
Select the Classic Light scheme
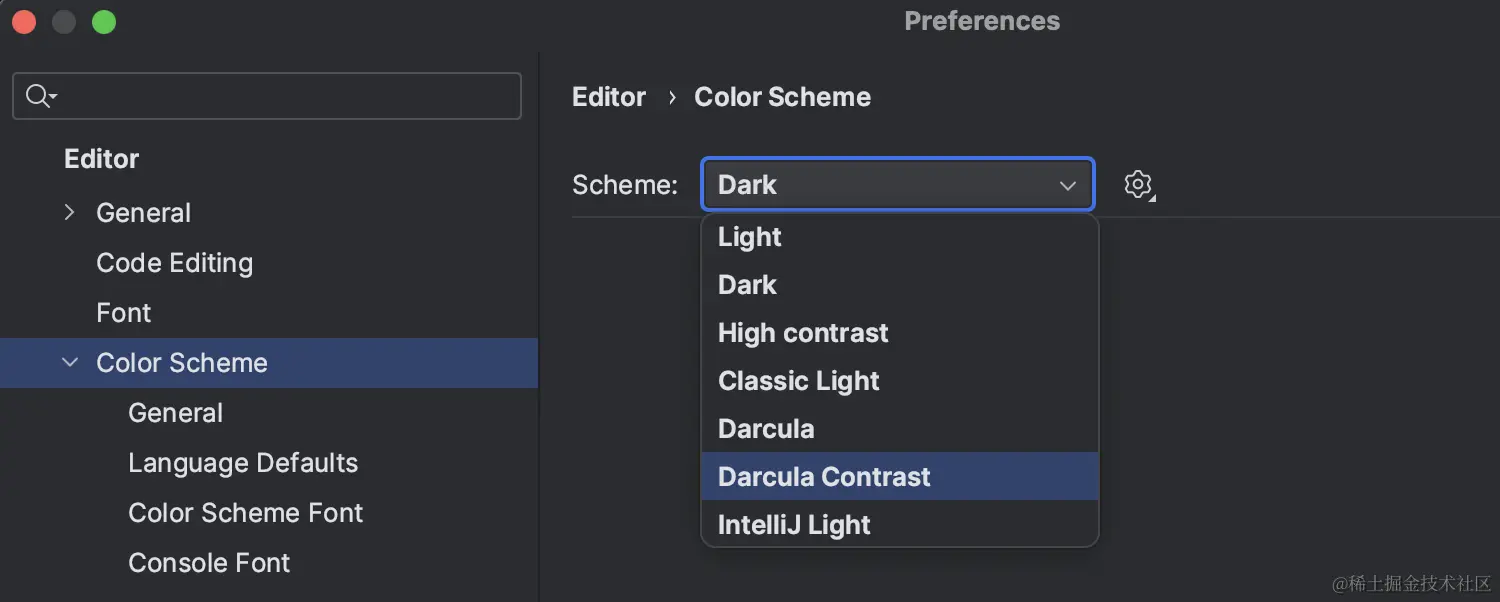tap(799, 381)
